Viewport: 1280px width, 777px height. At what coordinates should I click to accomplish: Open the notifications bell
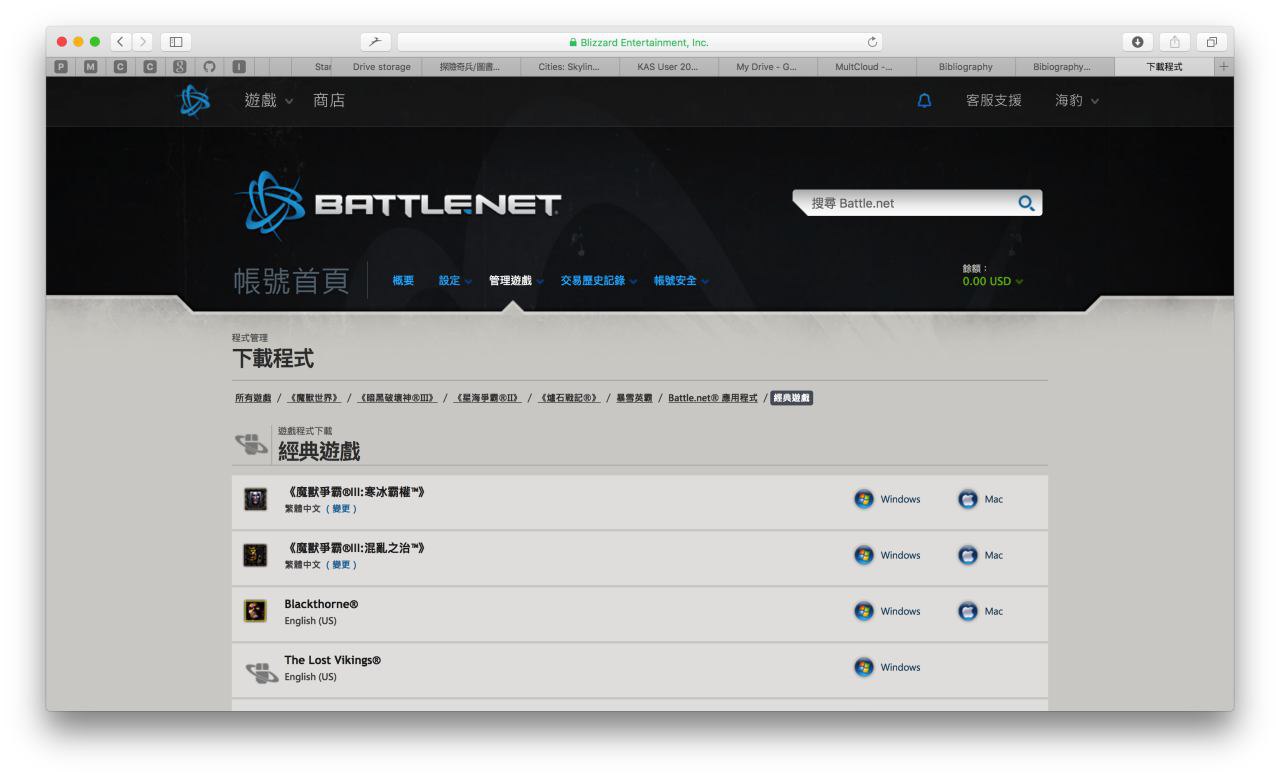[x=924, y=101]
